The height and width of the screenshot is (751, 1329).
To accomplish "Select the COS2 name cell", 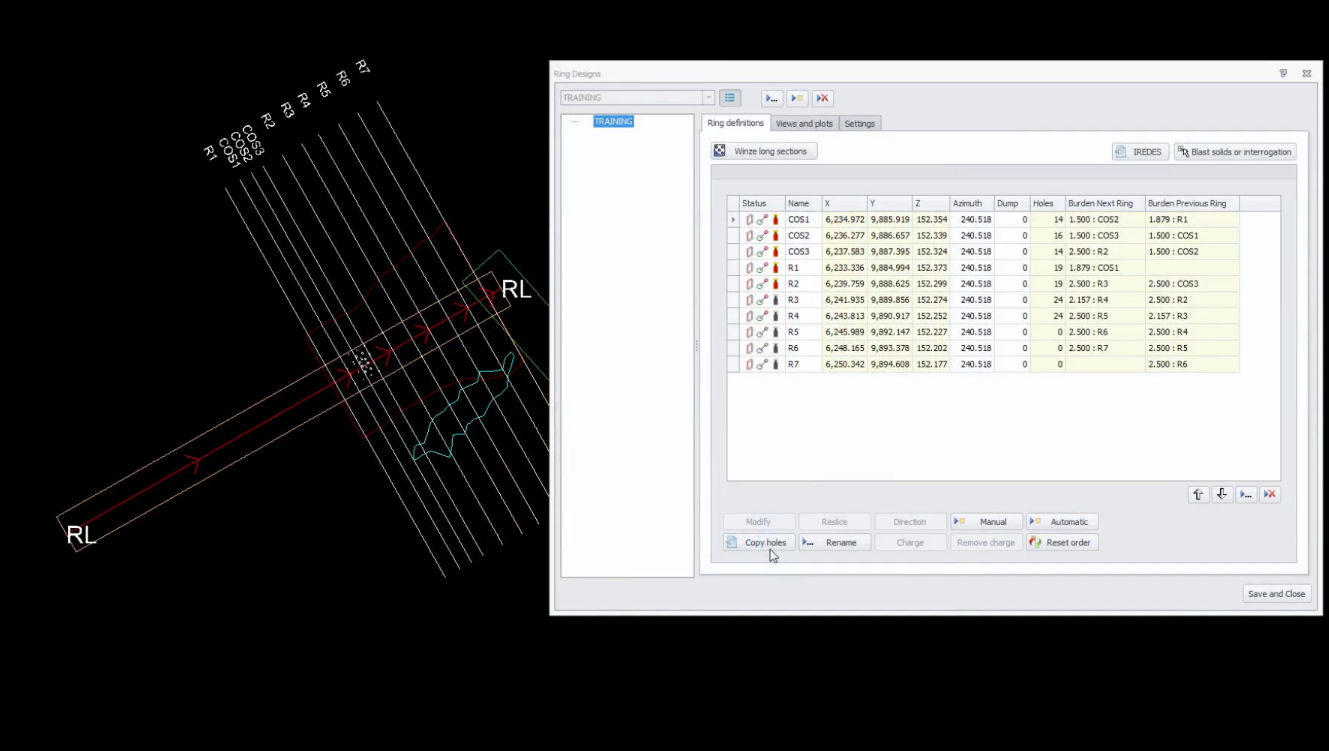I will point(803,236).
